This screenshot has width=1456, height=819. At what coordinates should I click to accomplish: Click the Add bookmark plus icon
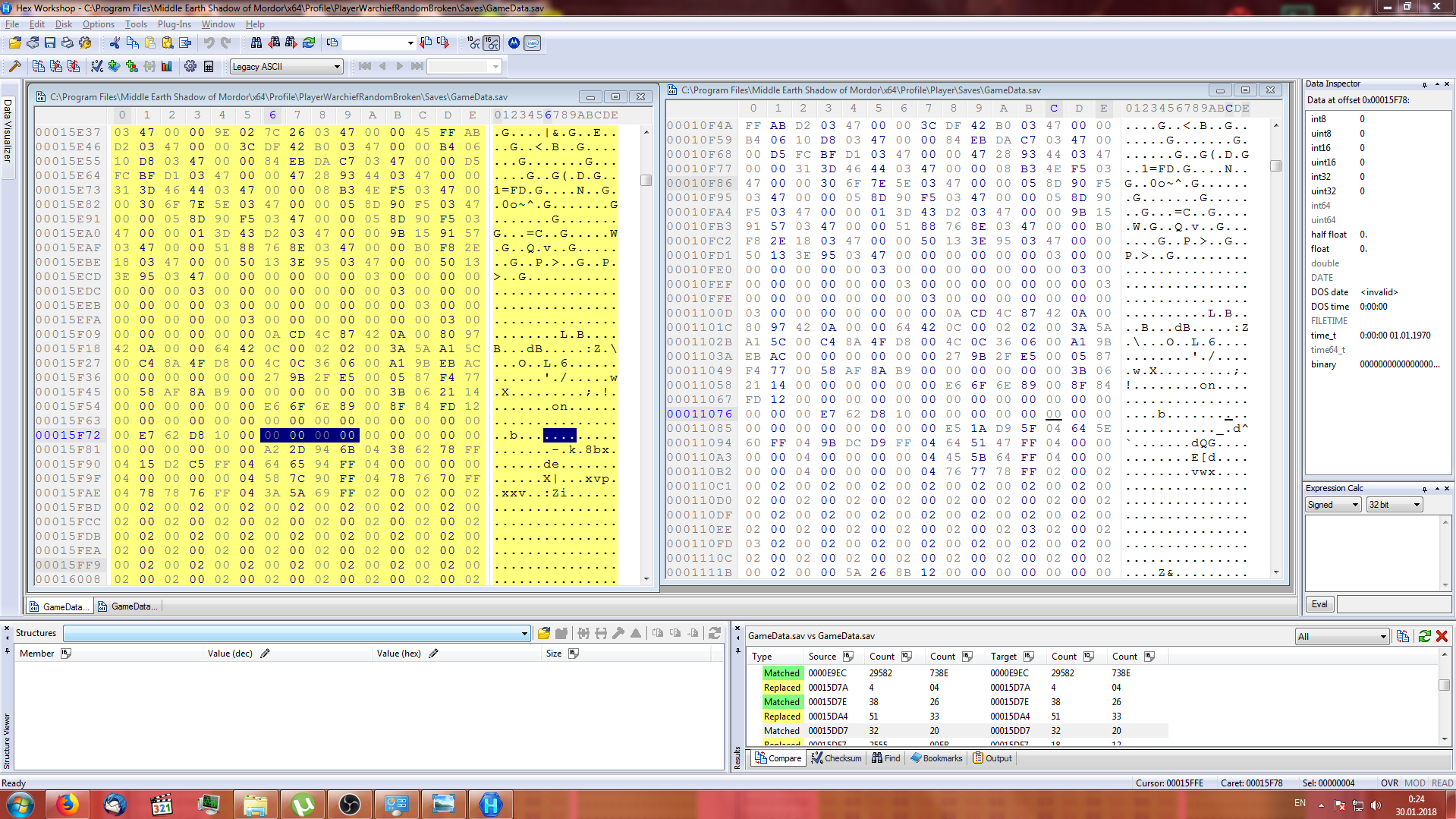115,67
